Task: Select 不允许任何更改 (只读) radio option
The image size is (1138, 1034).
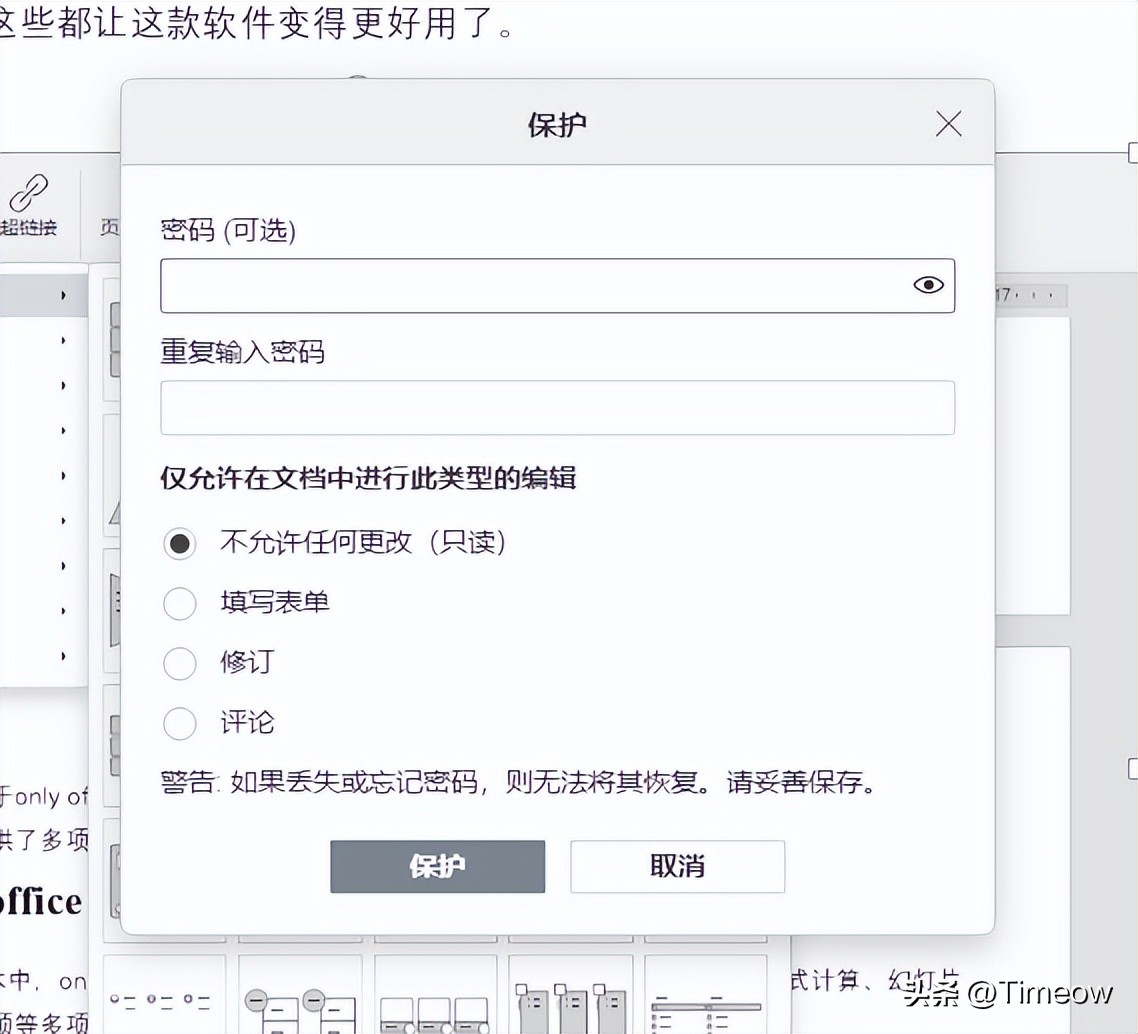Action: coord(180,543)
